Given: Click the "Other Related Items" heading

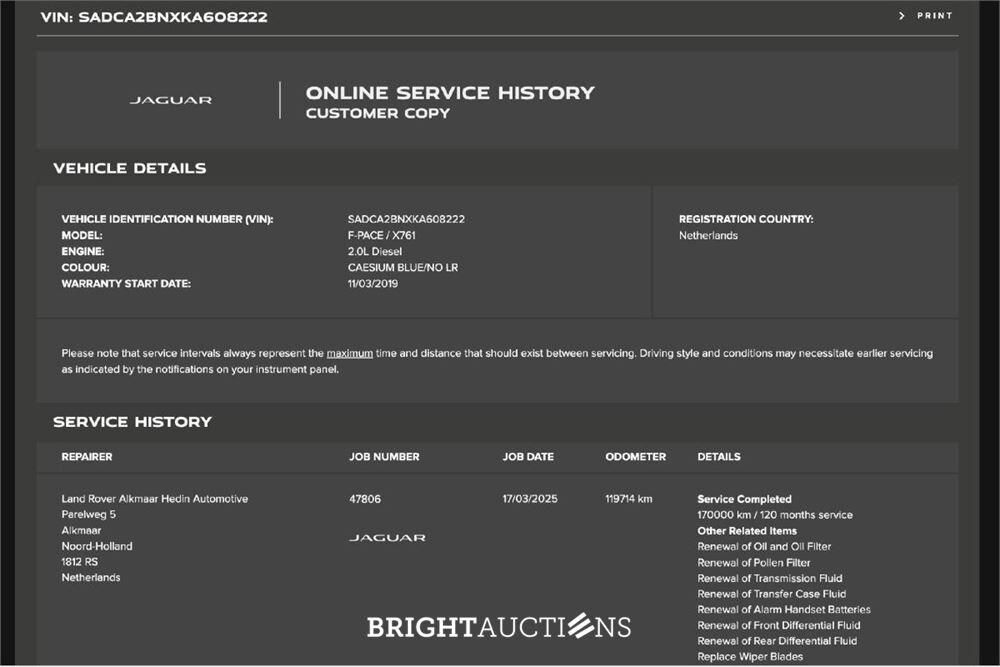Looking at the screenshot, I should point(747,531).
